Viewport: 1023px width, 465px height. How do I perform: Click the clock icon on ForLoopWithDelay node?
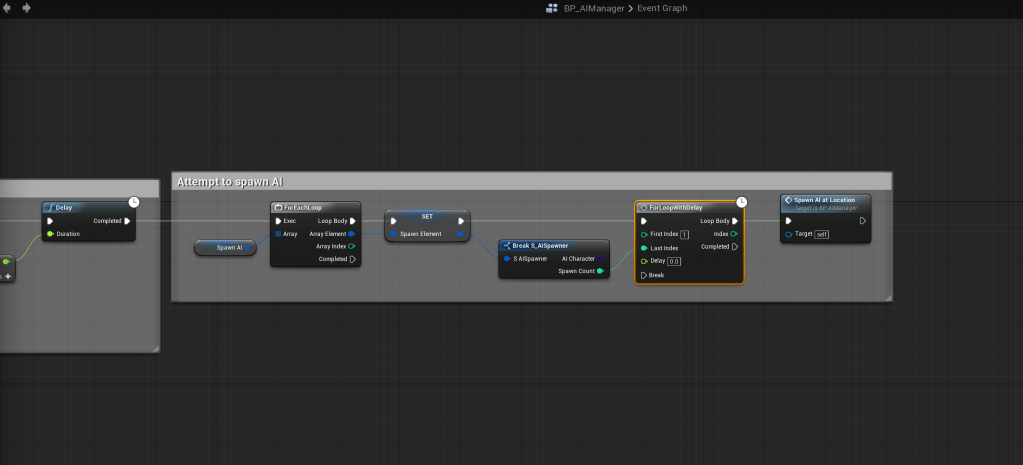point(743,202)
